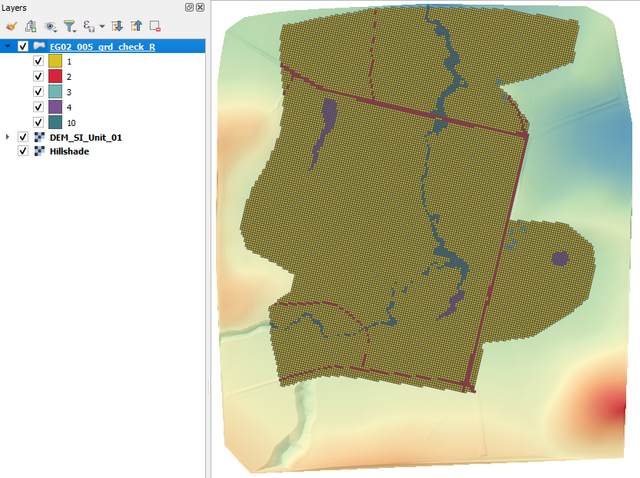Toggle visibility of DEM_SI_Unit_01 layer

pos(23,137)
